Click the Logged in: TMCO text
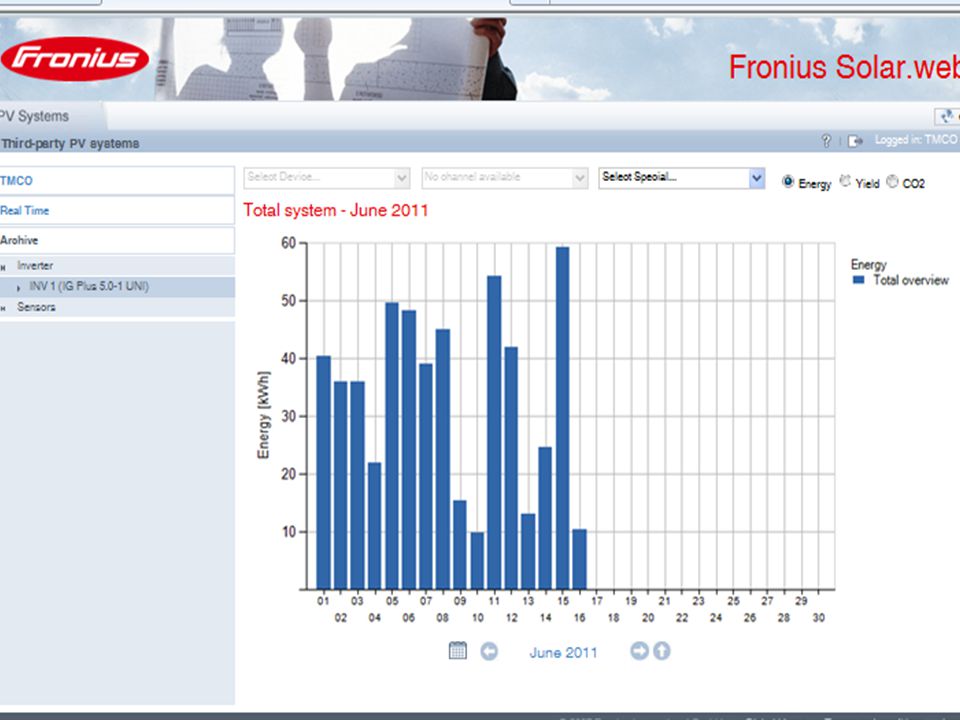The image size is (960, 720). (x=915, y=140)
